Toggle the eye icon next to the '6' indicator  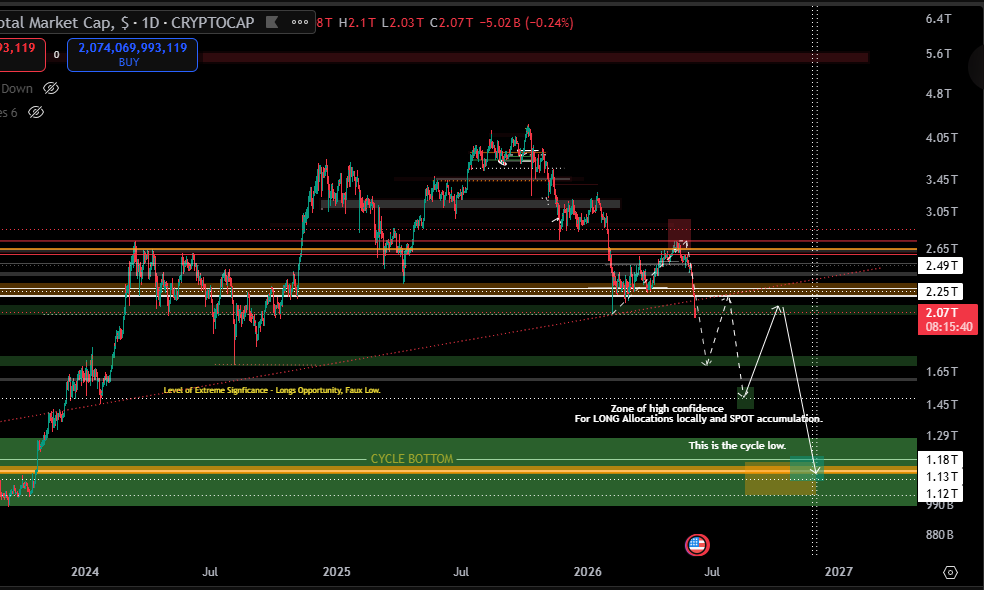tap(36, 112)
